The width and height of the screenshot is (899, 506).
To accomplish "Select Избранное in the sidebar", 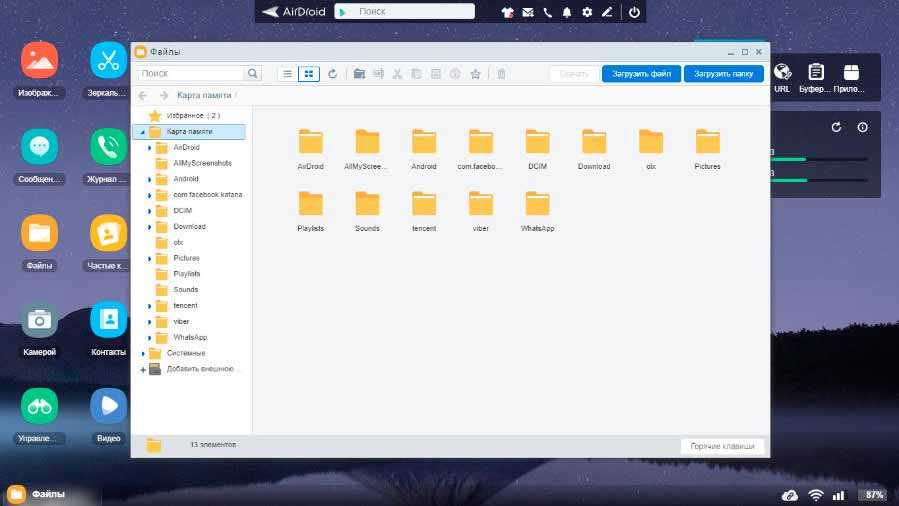I will [x=185, y=116].
